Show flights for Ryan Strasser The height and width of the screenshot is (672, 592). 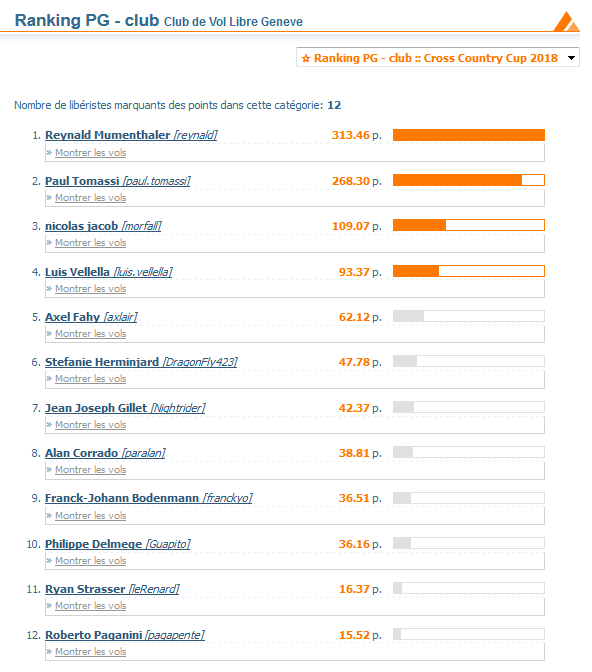coord(90,606)
